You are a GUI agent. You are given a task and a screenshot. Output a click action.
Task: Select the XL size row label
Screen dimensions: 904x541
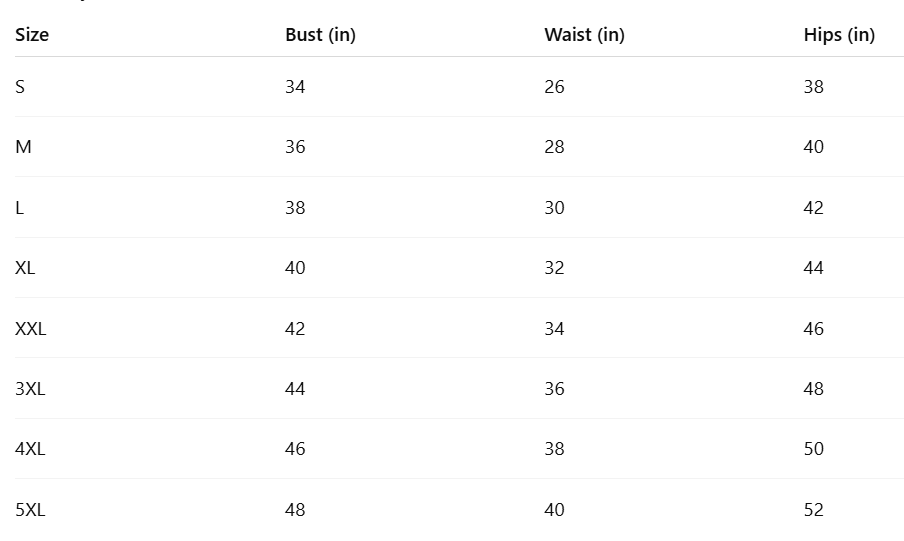click(25, 268)
